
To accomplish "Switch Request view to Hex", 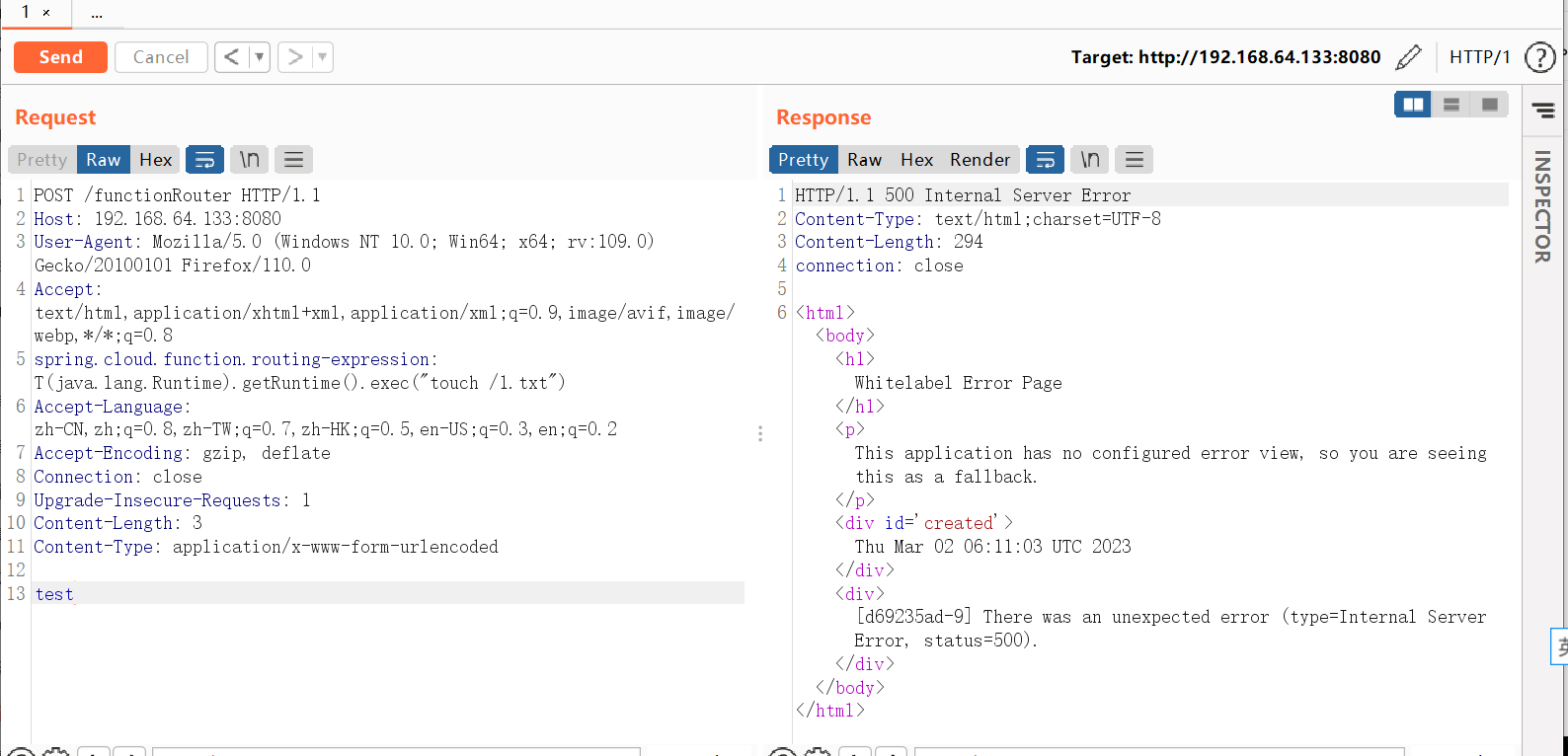I will click(x=155, y=160).
